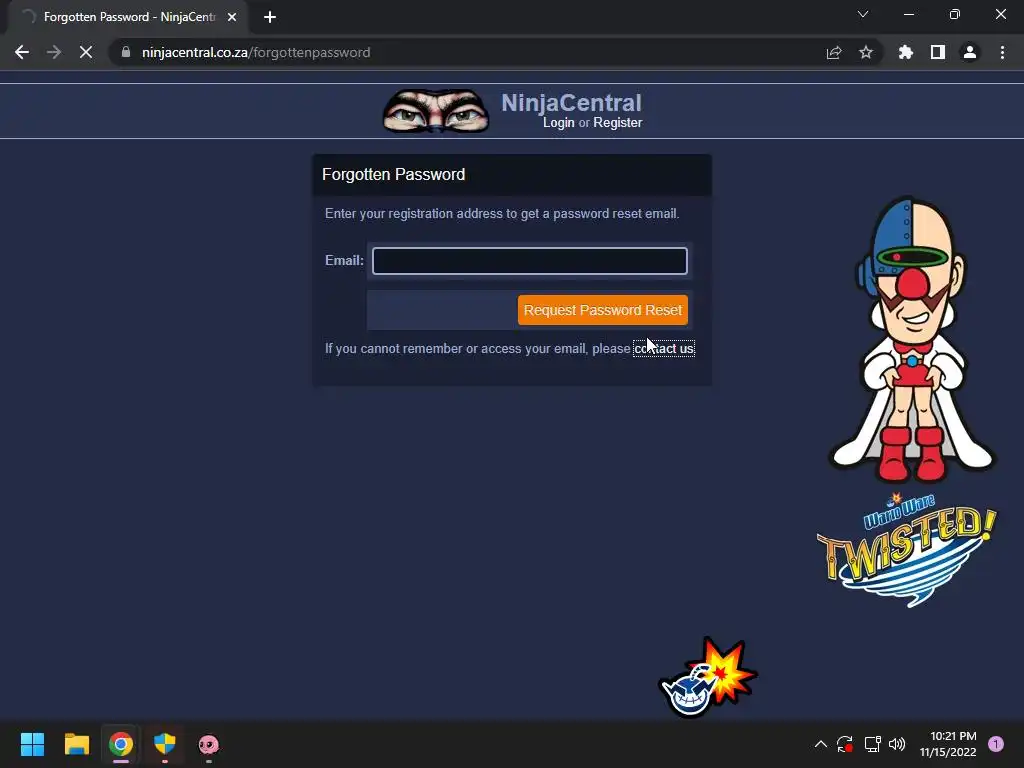Click the address bar URL
1024x768 pixels.
[x=256, y=52]
